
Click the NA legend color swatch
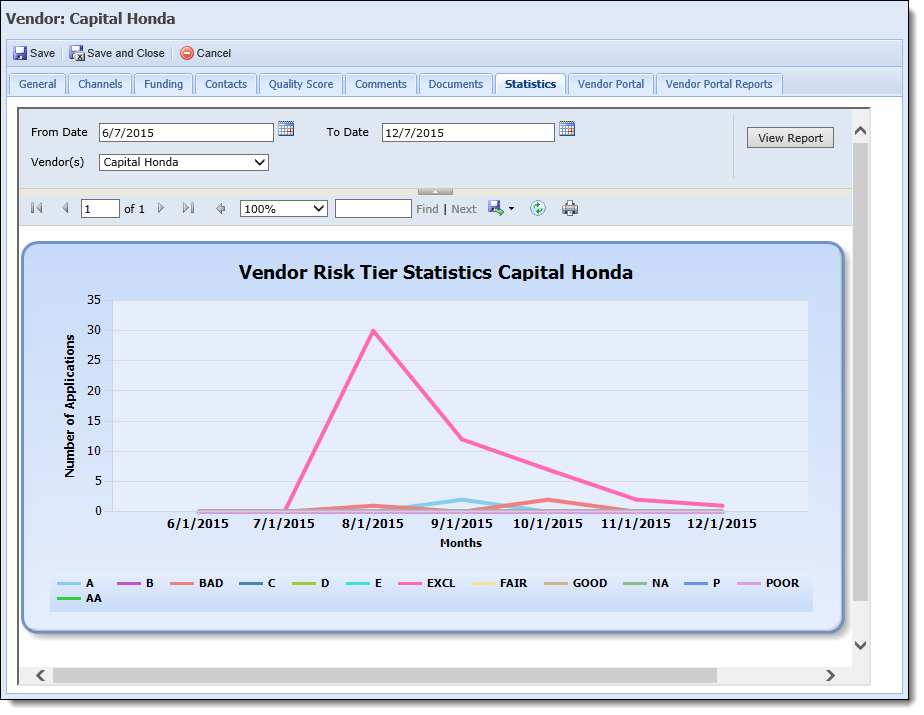click(635, 584)
